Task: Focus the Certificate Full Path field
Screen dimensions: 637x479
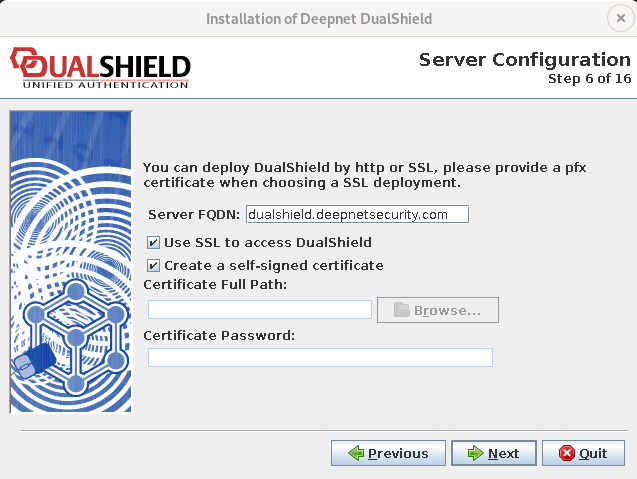Action: tap(259, 310)
